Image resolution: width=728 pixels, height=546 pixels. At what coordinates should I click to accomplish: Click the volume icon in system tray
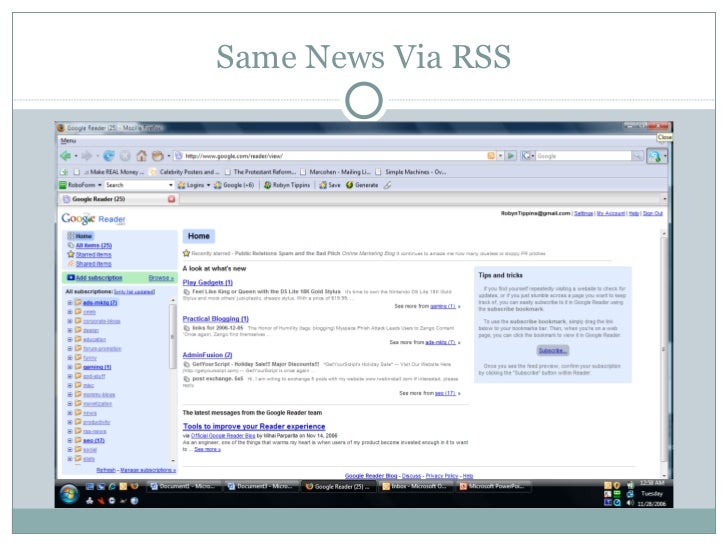tap(630, 503)
